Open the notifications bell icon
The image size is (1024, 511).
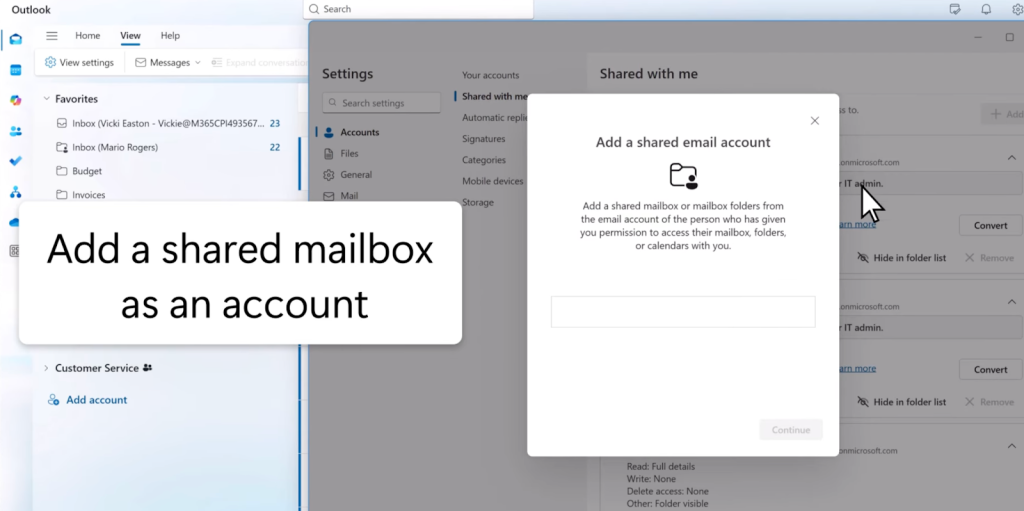(x=986, y=9)
